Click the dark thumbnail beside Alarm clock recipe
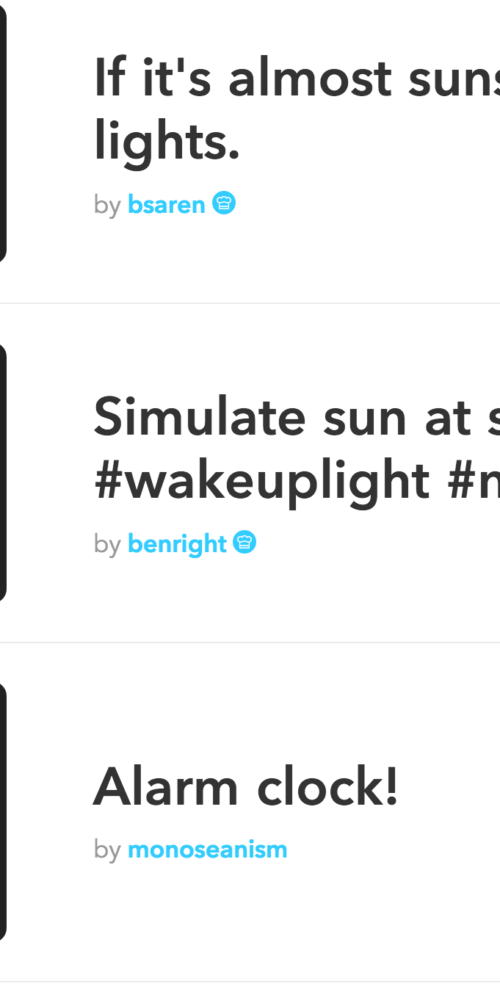Viewport: 500px width, 1000px height. (3, 812)
